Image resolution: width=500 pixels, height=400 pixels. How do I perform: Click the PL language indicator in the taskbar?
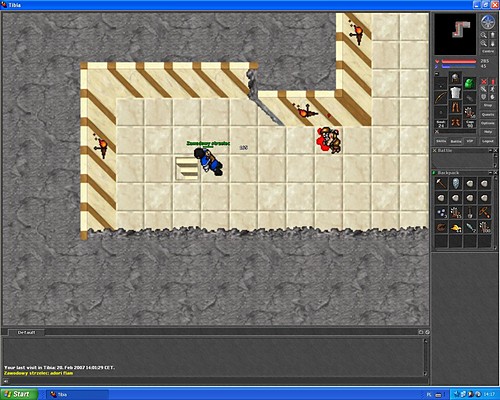430,395
